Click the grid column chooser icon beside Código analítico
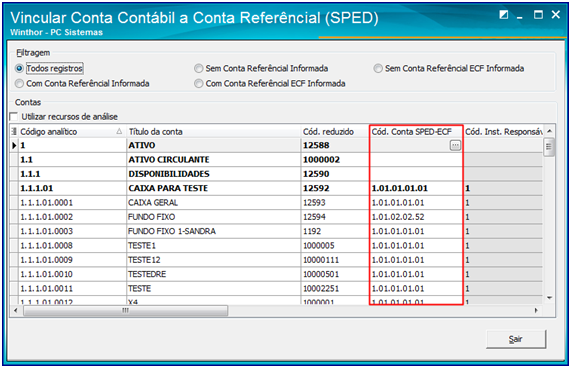The image size is (571, 368). click(x=14, y=131)
